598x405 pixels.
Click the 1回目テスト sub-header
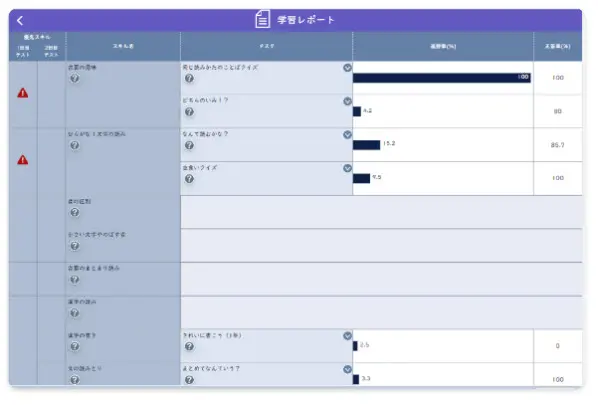coord(23,51)
